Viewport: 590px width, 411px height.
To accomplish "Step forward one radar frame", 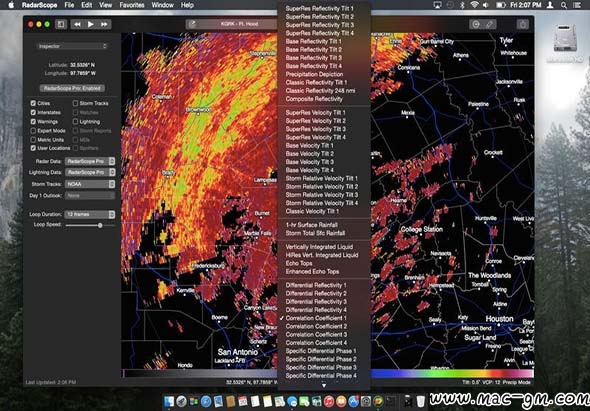I will (x=104, y=24).
